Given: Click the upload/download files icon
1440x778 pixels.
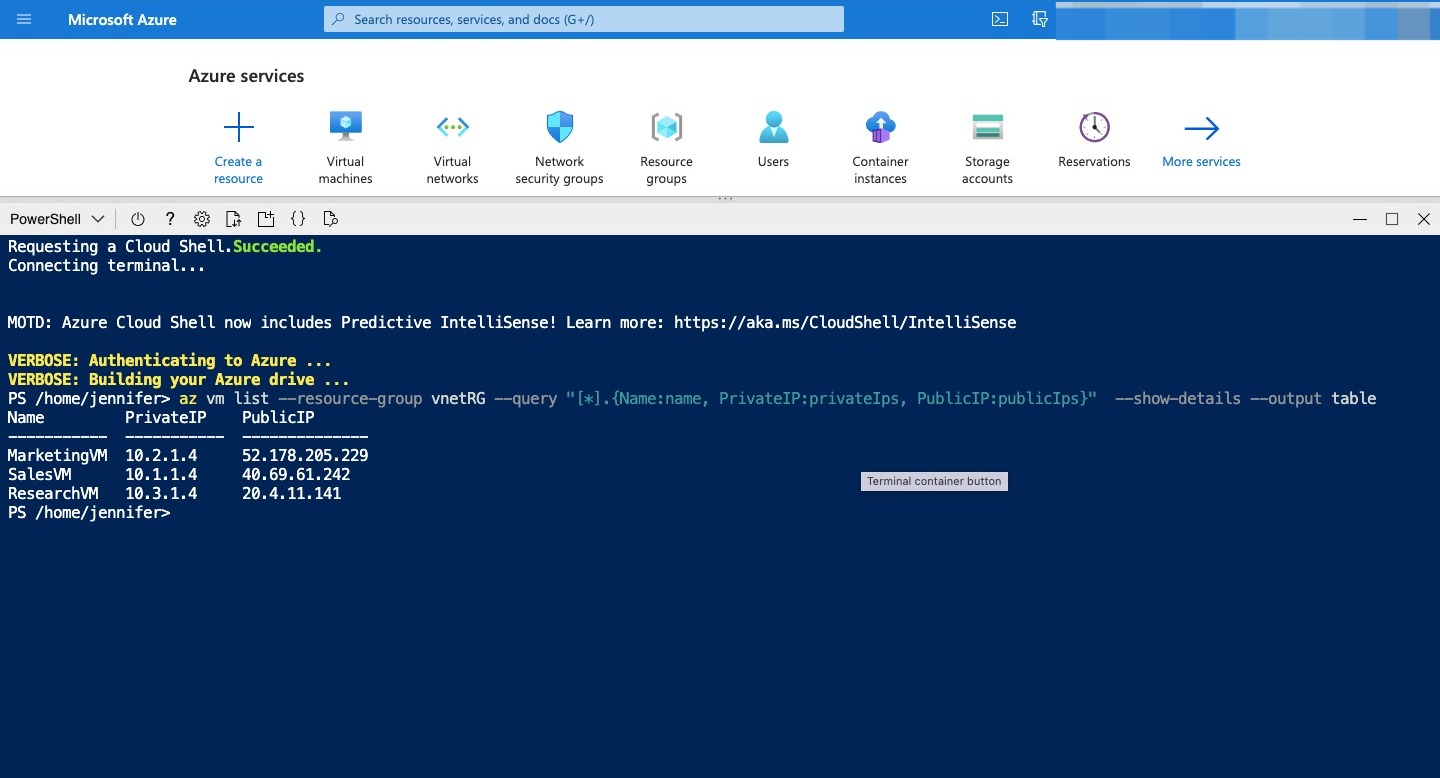Looking at the screenshot, I should click(234, 219).
